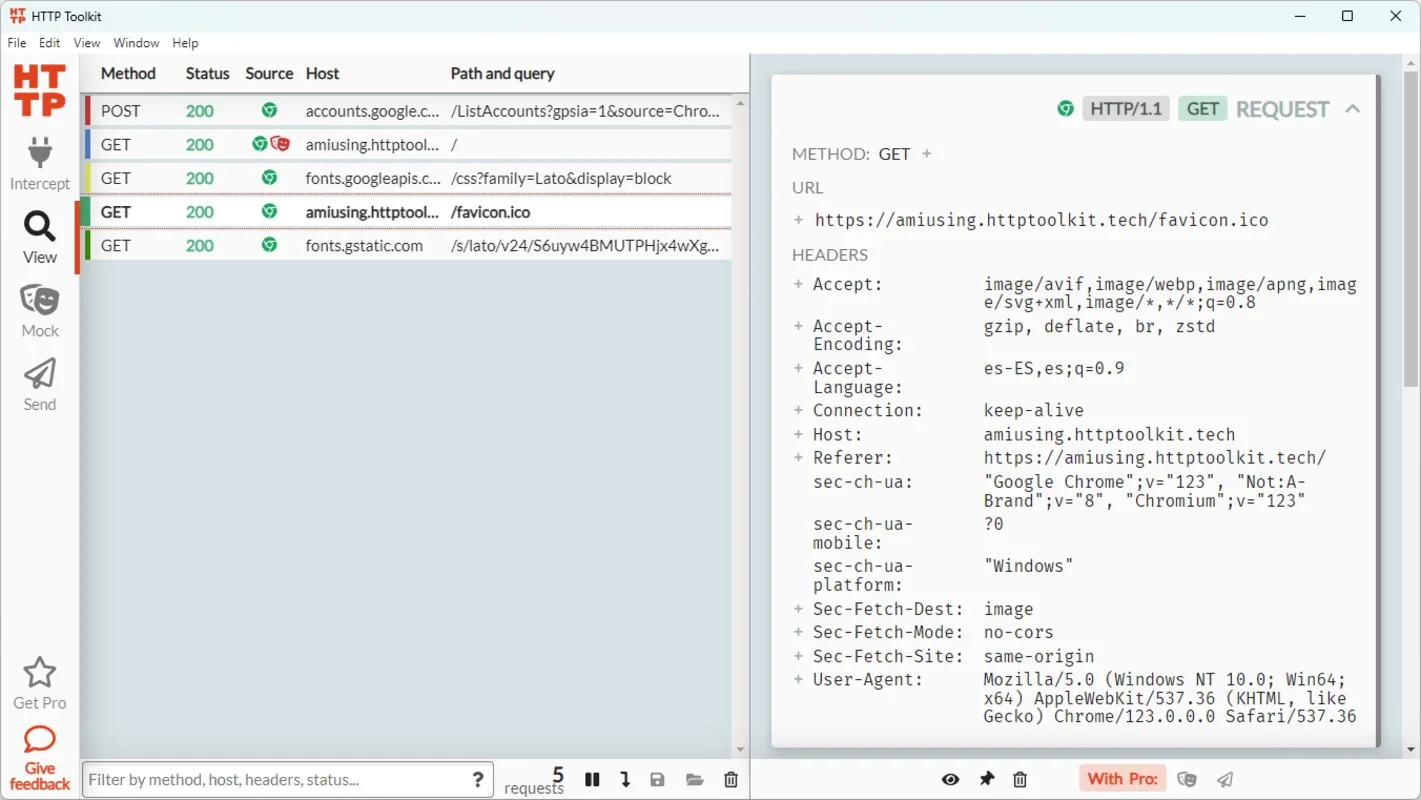Screen dimensions: 1421x800
Task: Click the Status column header
Action: (x=207, y=73)
